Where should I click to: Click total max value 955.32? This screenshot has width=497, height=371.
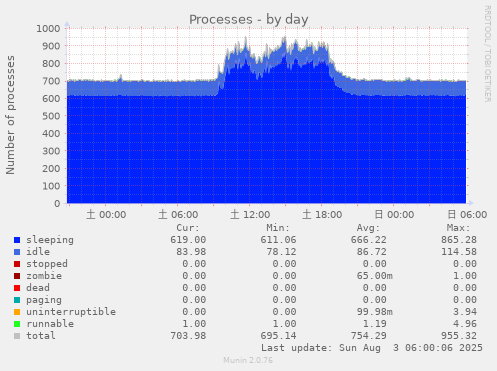(459, 336)
